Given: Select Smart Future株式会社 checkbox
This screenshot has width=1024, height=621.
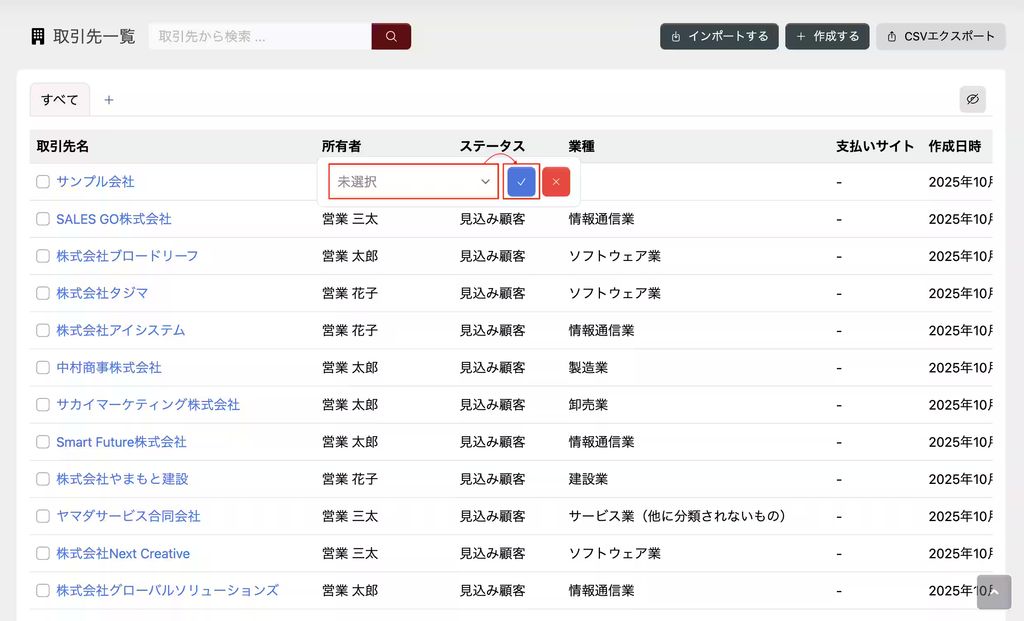Looking at the screenshot, I should click(x=43, y=442).
